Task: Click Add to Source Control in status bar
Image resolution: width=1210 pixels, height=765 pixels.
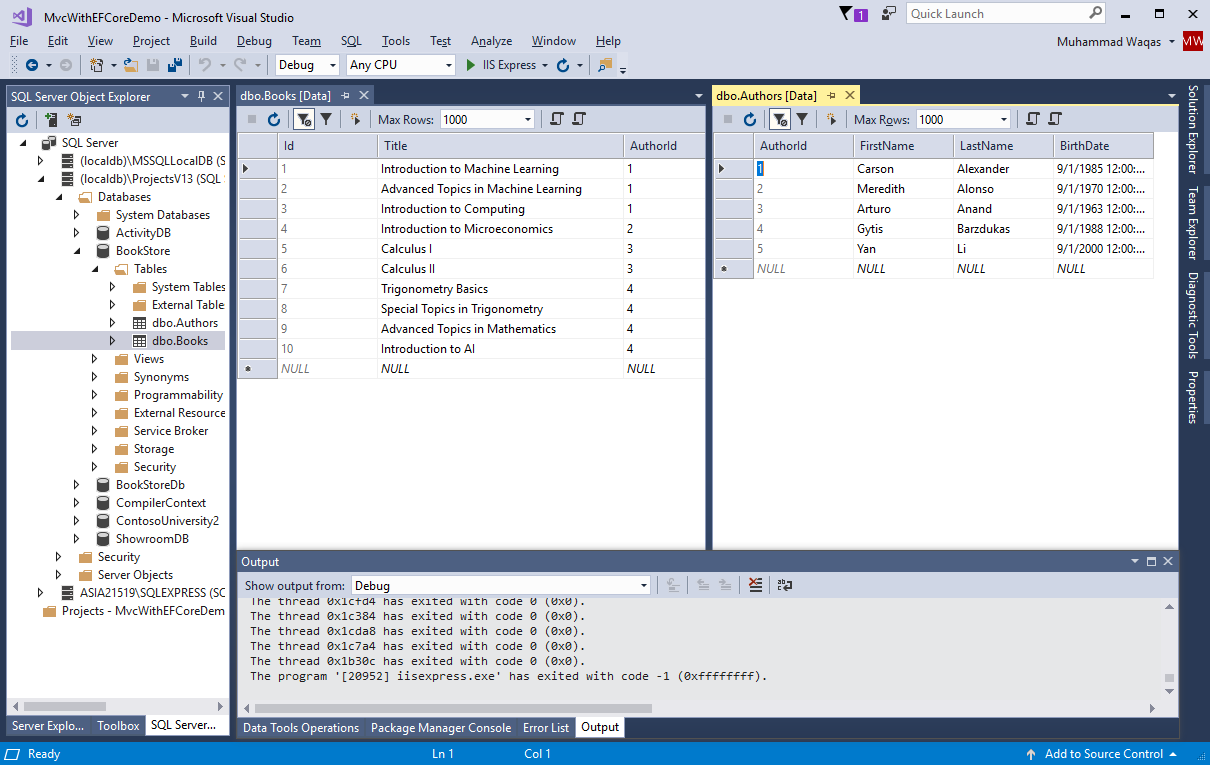Action: [x=1104, y=754]
